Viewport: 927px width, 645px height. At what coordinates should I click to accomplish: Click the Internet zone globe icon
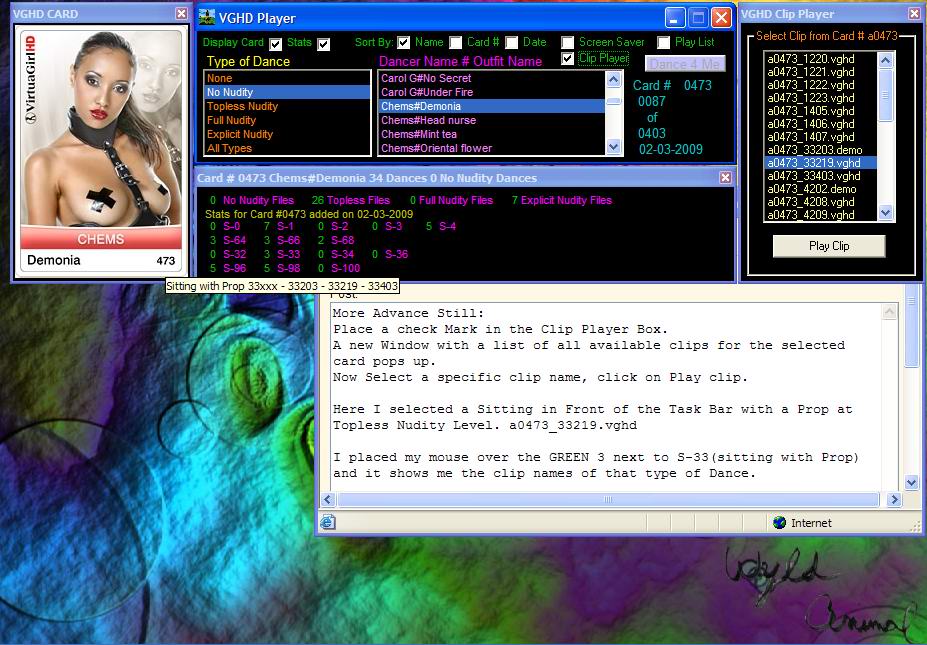point(780,523)
